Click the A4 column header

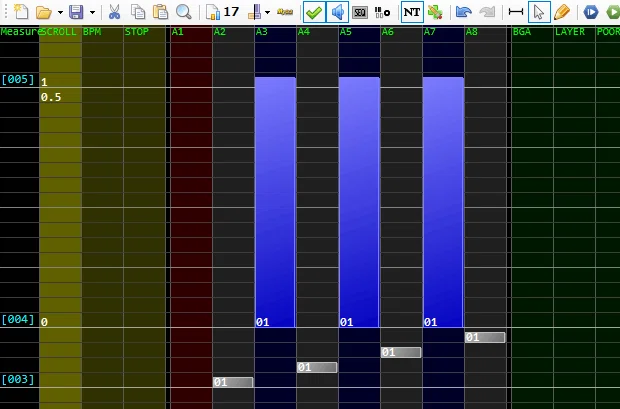303,32
